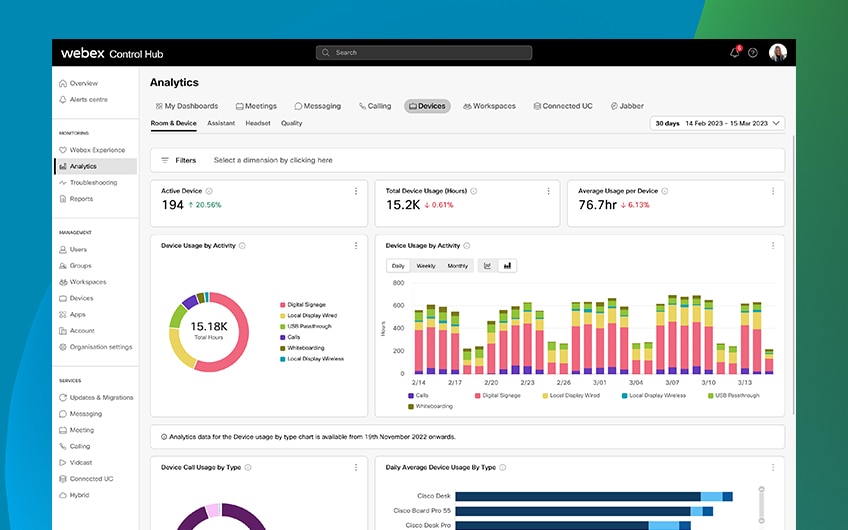The width and height of the screenshot is (848, 530).
Task: Show info for Total Device Usage (Hours)
Action: coord(474,191)
